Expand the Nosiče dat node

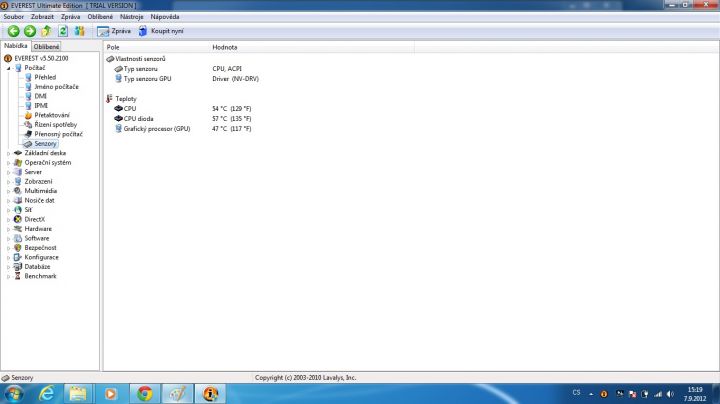pyautogui.click(x=8, y=201)
